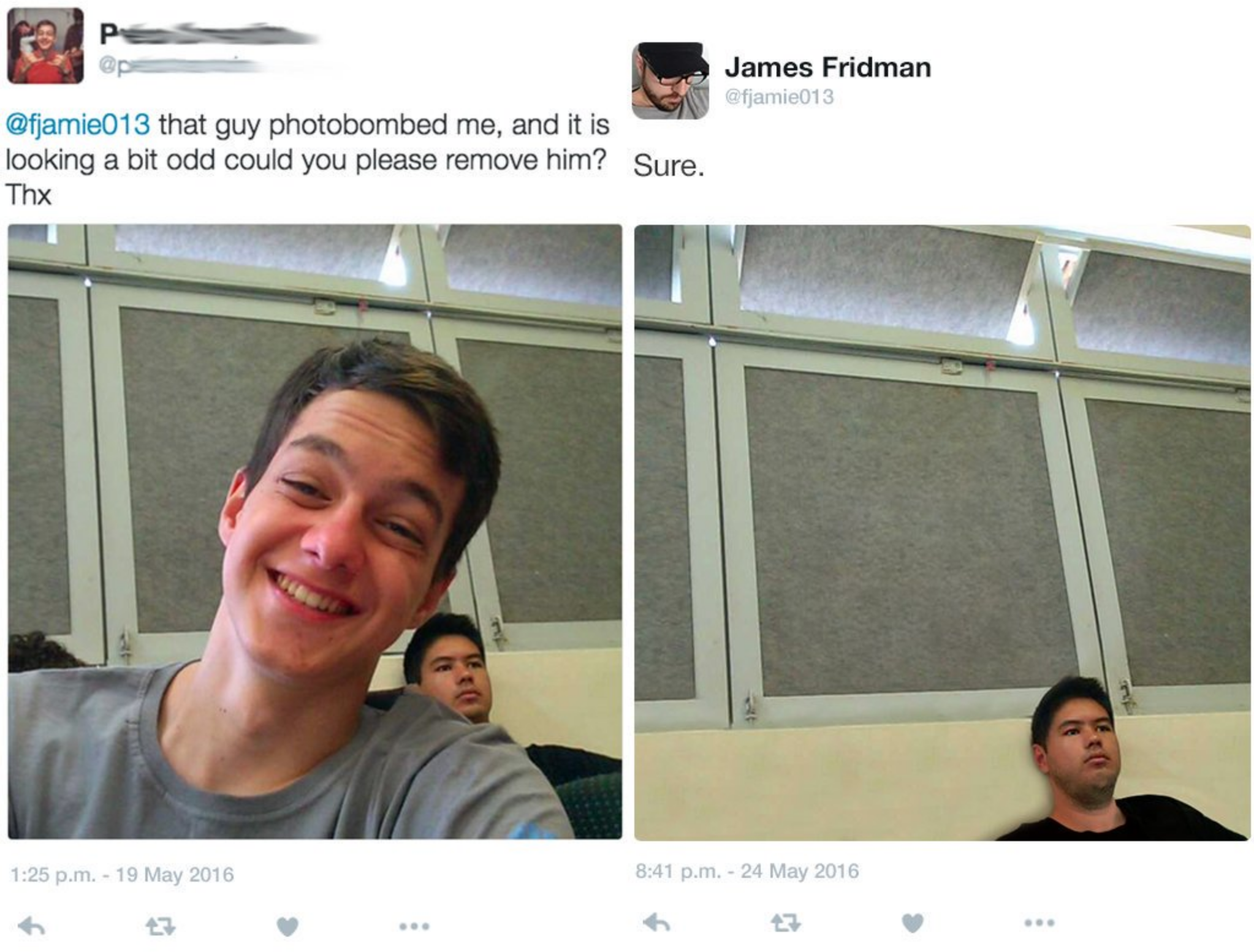Open the original selfie photo
This screenshot has width=1254, height=952.
(315, 531)
